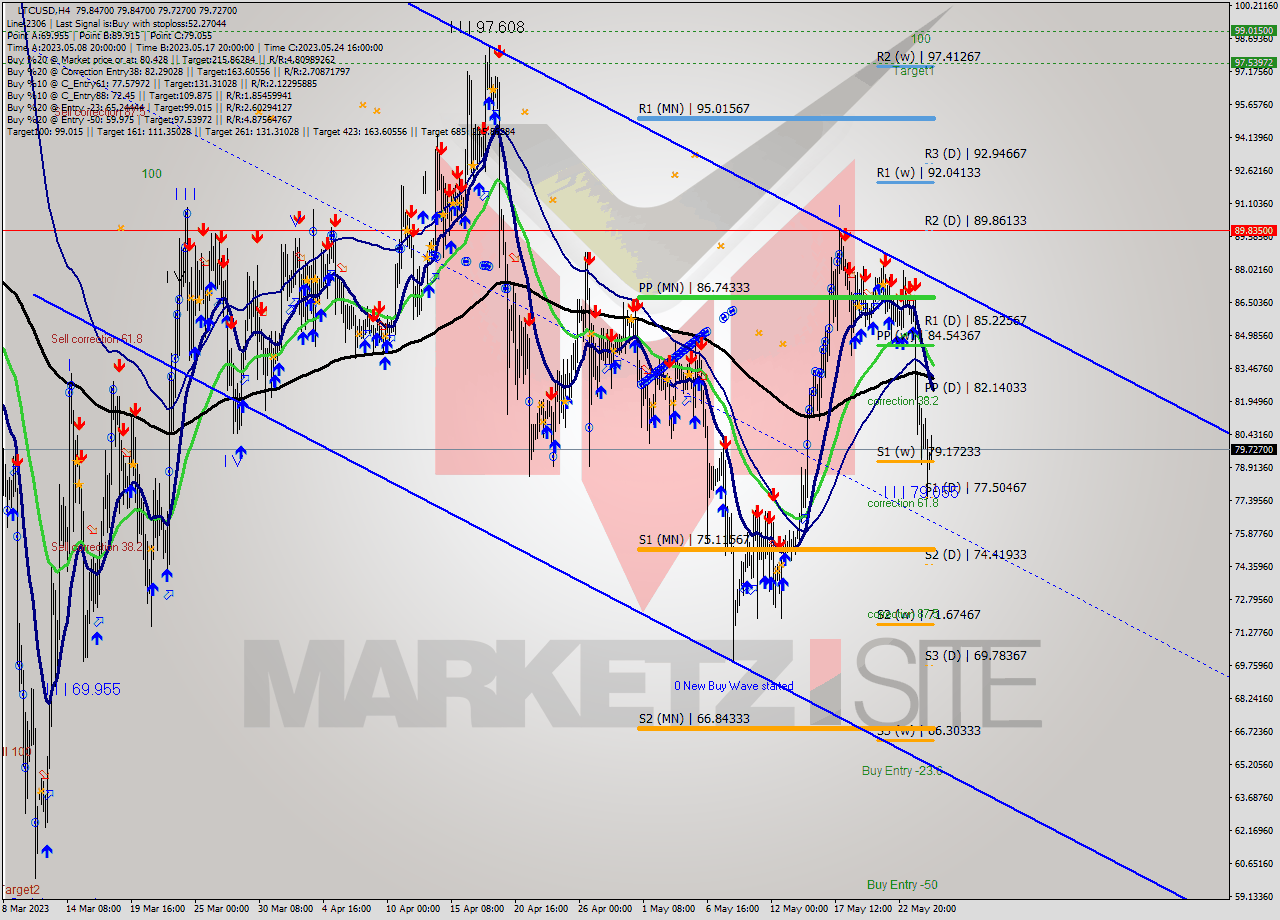Viewport: 1280px width, 920px height.
Task: Click the '14 Mar 08:00' date label
Action: coord(94,909)
